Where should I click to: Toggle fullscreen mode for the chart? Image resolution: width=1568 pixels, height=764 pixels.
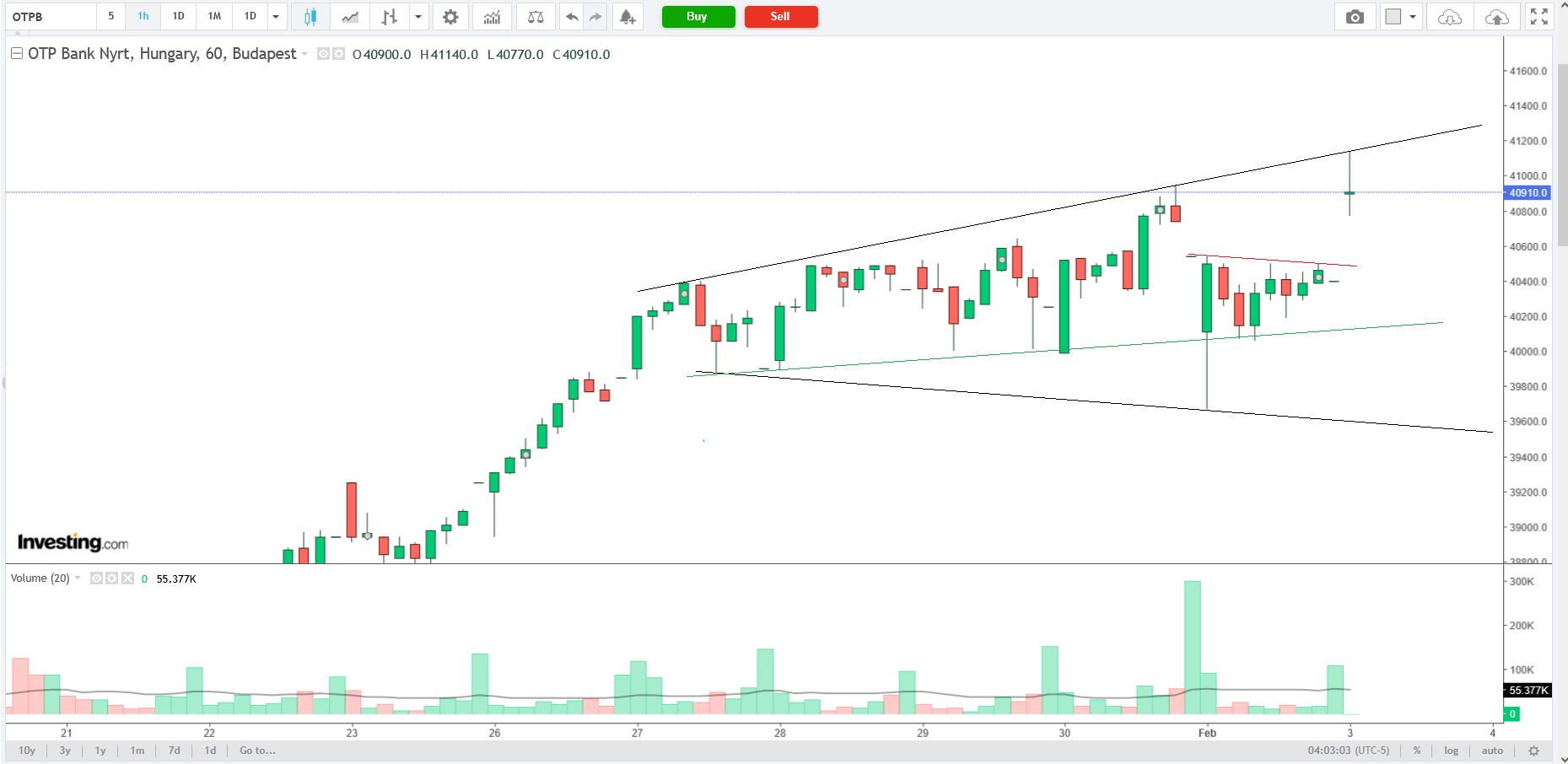pos(1539,17)
